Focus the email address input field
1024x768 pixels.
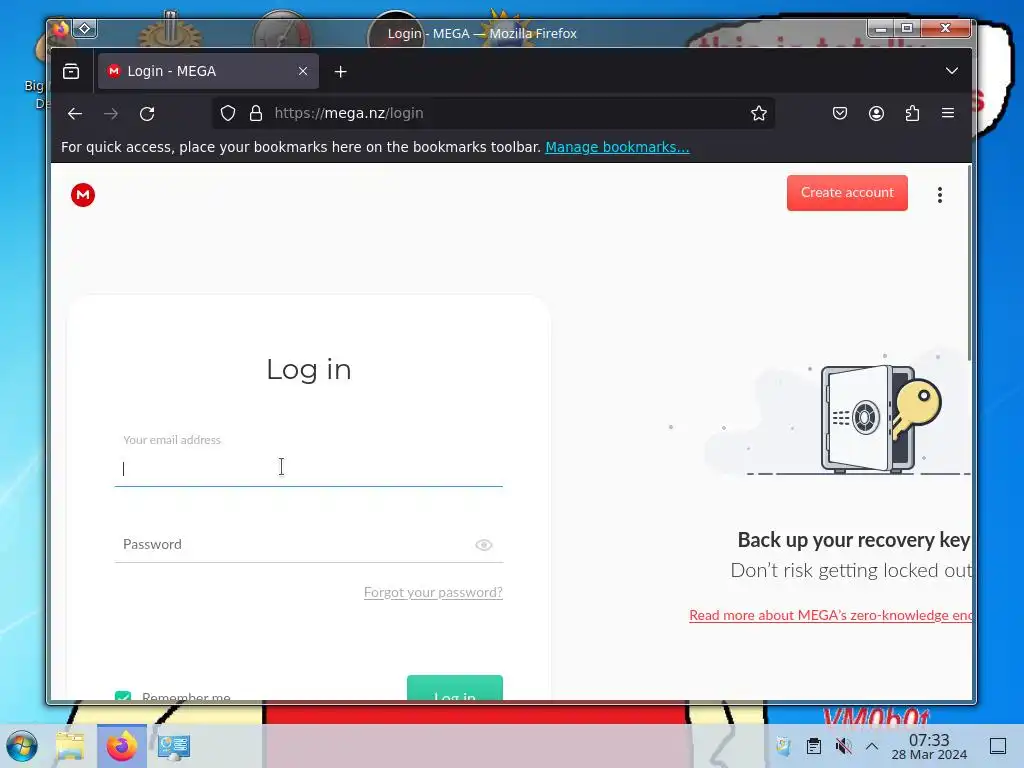tap(308, 468)
